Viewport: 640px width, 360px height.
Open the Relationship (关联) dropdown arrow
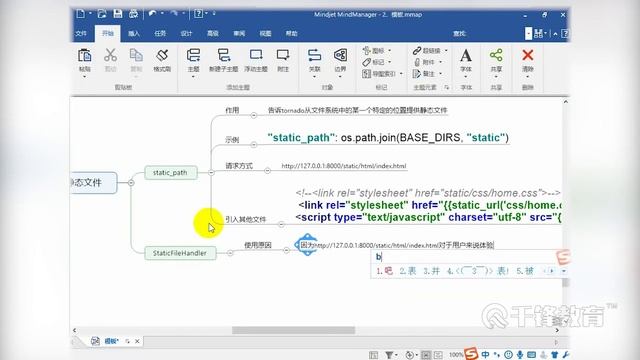point(314,77)
